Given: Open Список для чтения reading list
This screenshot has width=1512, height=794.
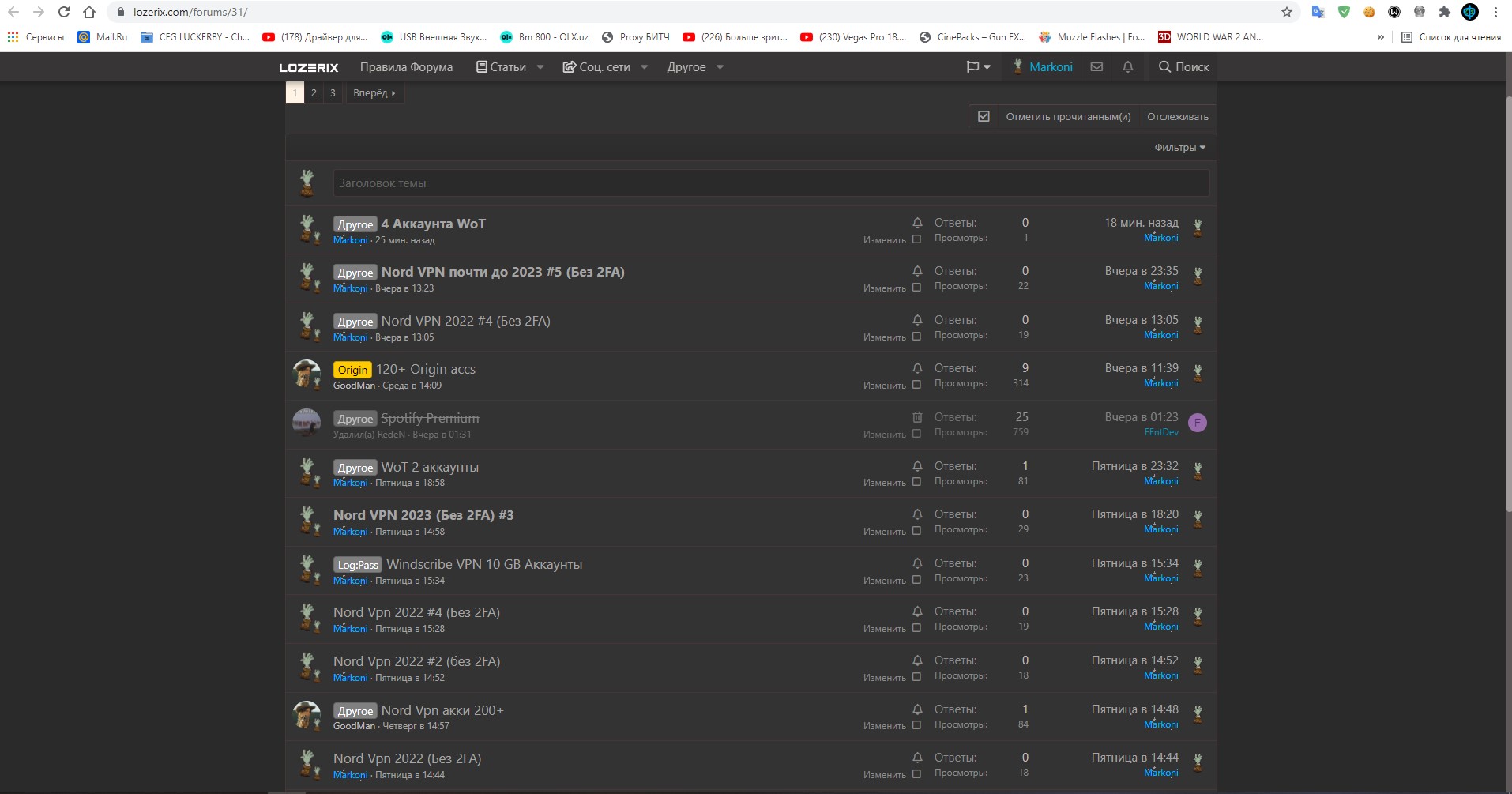Looking at the screenshot, I should coord(1451,37).
